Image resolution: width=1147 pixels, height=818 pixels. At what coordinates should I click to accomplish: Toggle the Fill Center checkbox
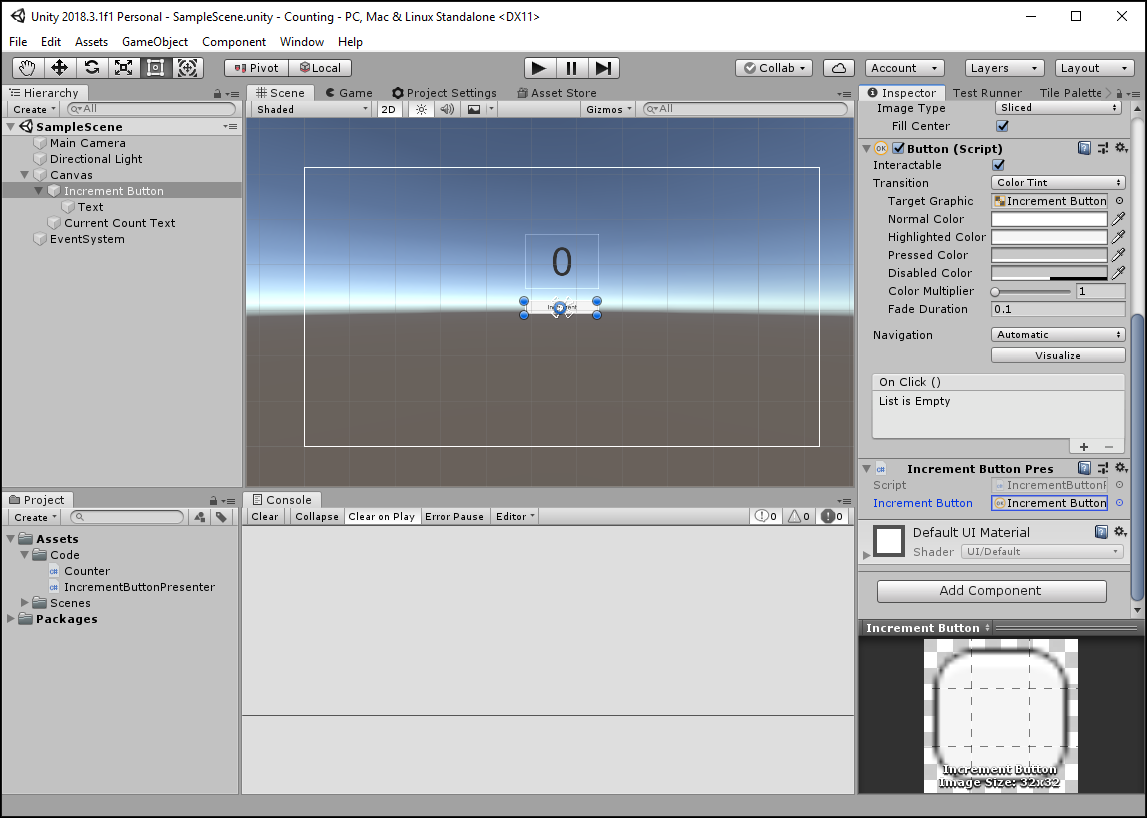1002,126
